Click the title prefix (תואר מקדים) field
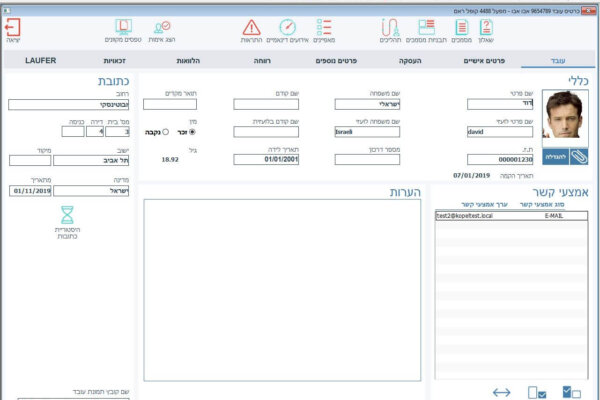This screenshot has height=400, width=600. tap(170, 104)
